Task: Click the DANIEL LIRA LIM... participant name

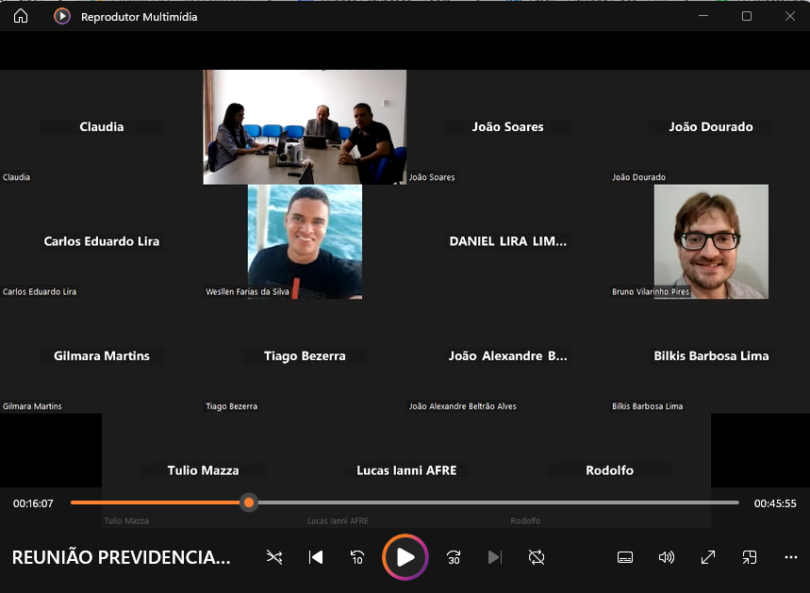Action: (508, 242)
